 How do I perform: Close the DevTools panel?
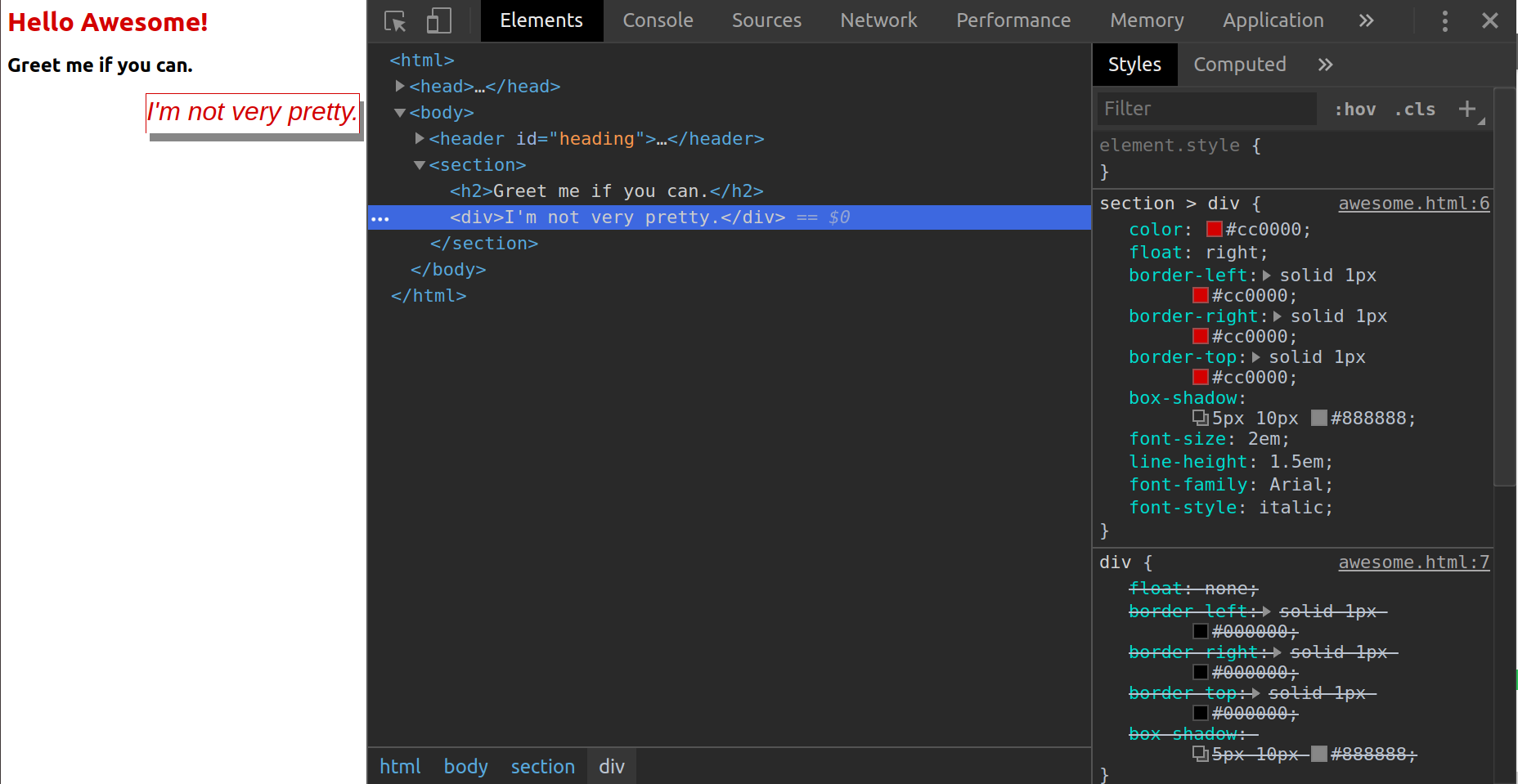(x=1490, y=21)
